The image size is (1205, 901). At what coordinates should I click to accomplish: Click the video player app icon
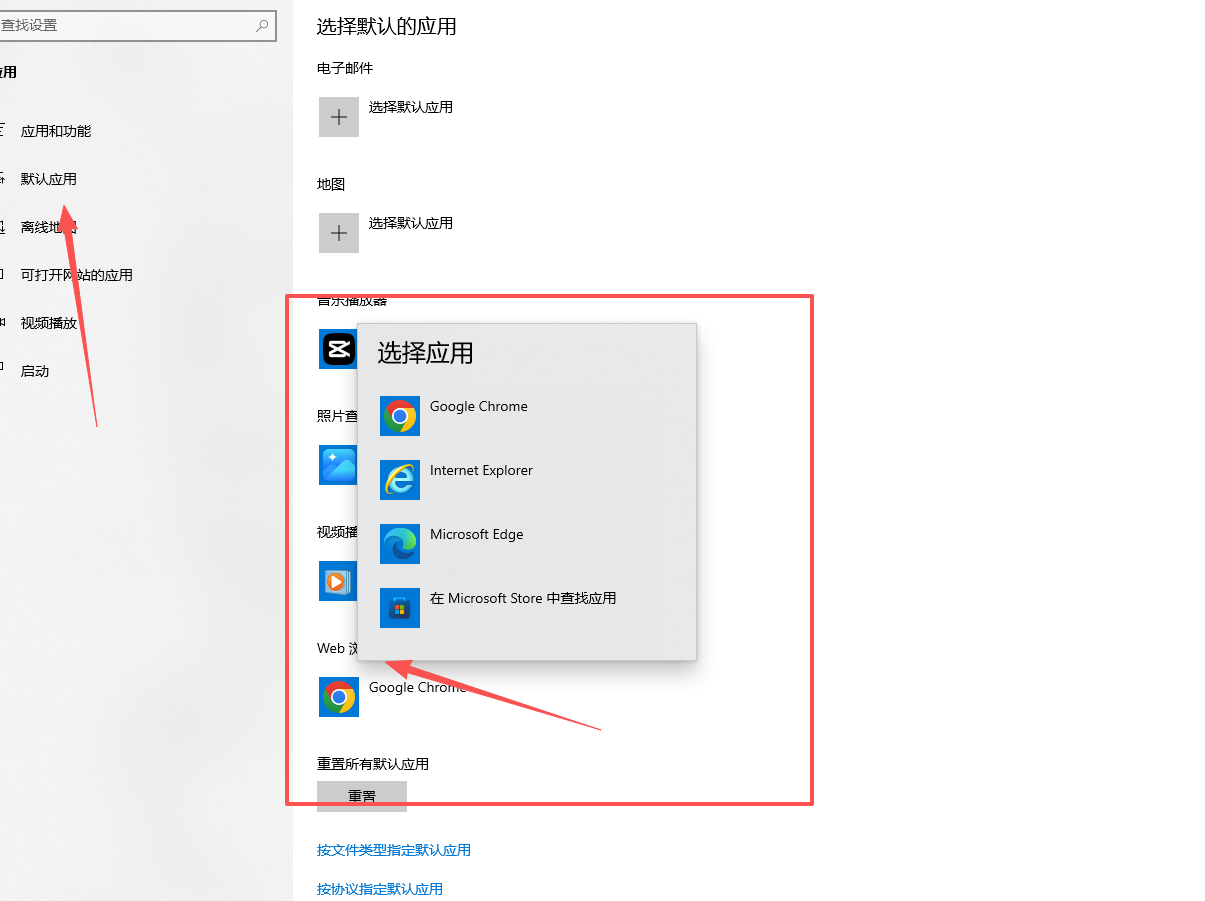[338, 581]
